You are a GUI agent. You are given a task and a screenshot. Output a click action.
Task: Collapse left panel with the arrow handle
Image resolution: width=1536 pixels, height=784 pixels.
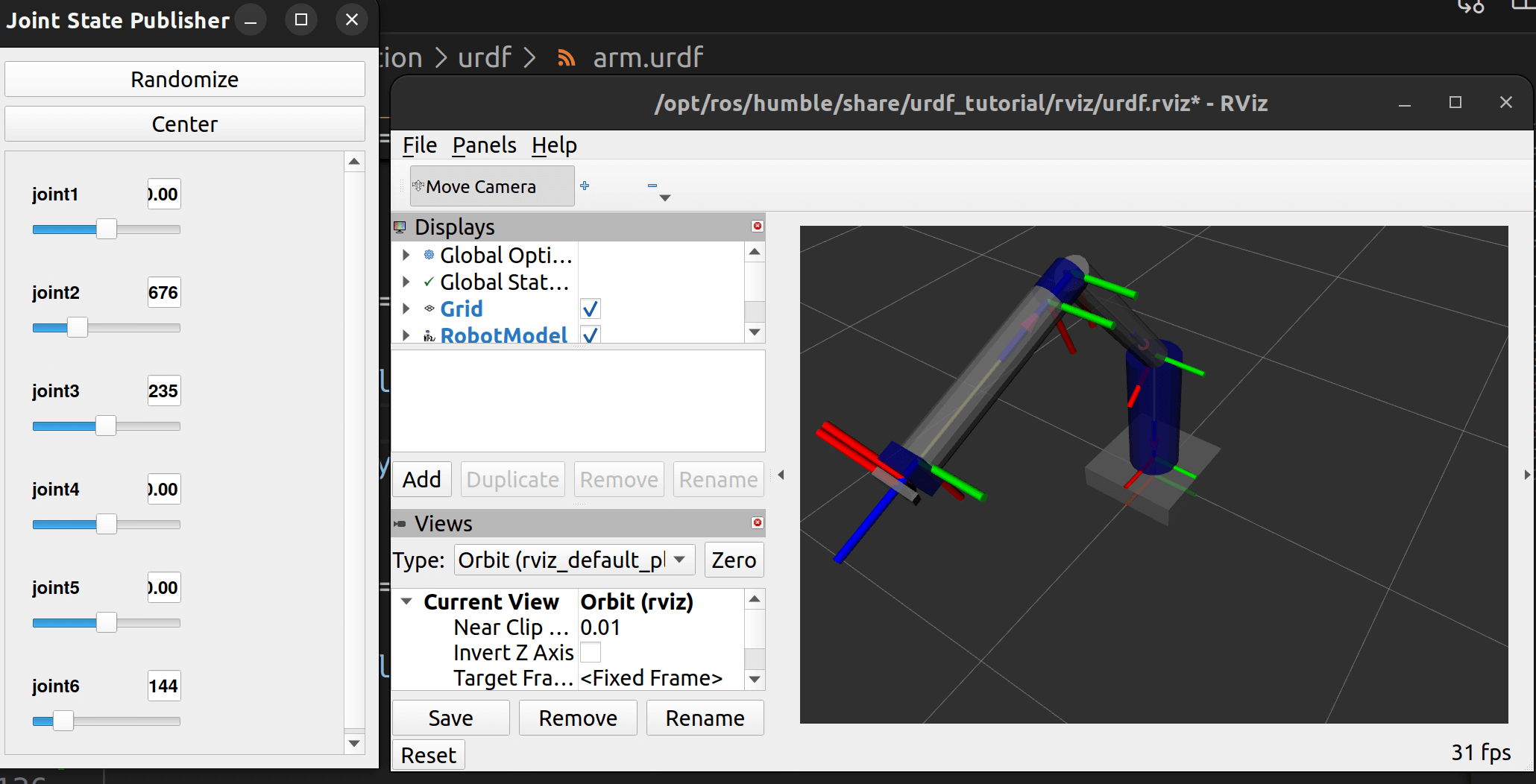point(781,475)
